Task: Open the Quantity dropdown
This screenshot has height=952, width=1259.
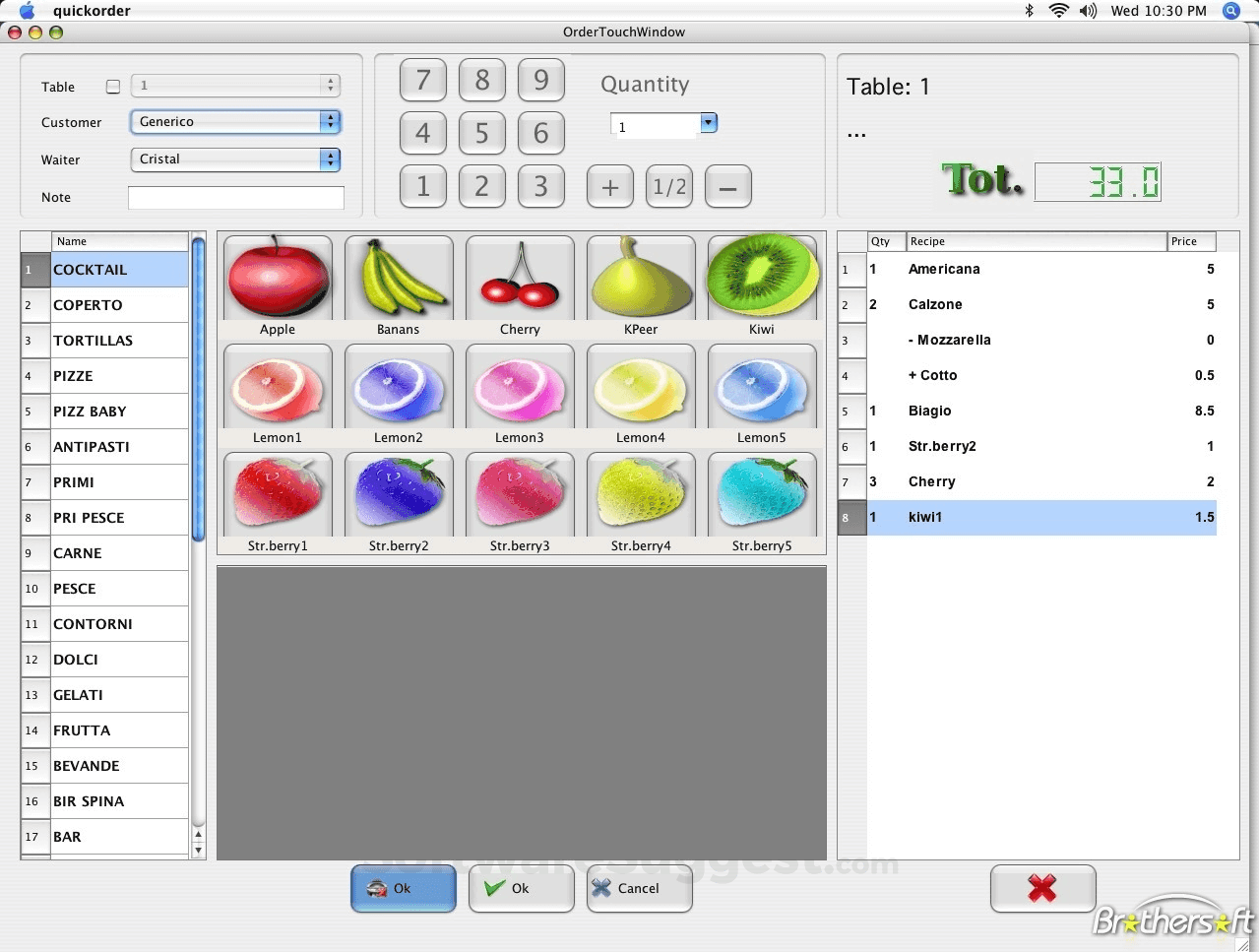Action: point(708,124)
